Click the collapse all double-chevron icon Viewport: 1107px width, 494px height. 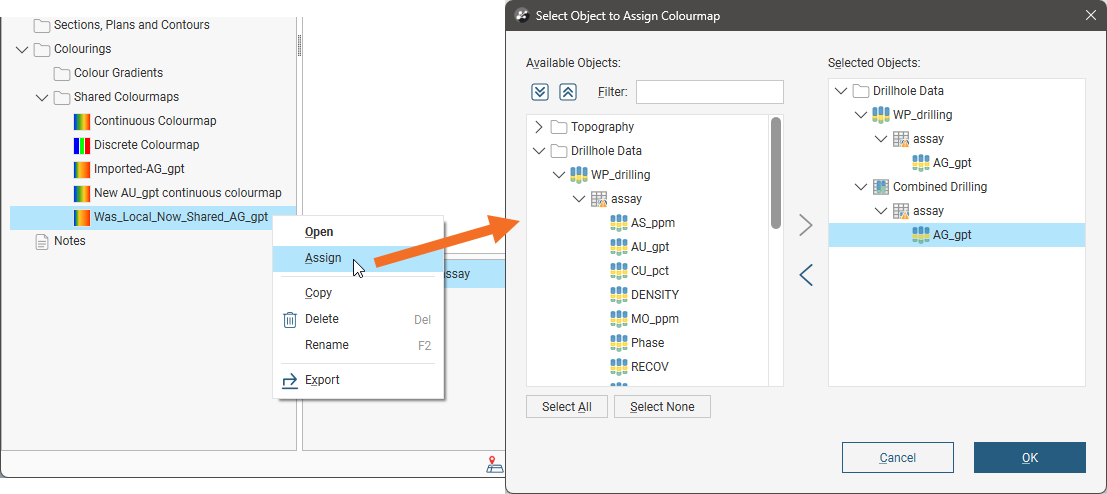coord(568,92)
